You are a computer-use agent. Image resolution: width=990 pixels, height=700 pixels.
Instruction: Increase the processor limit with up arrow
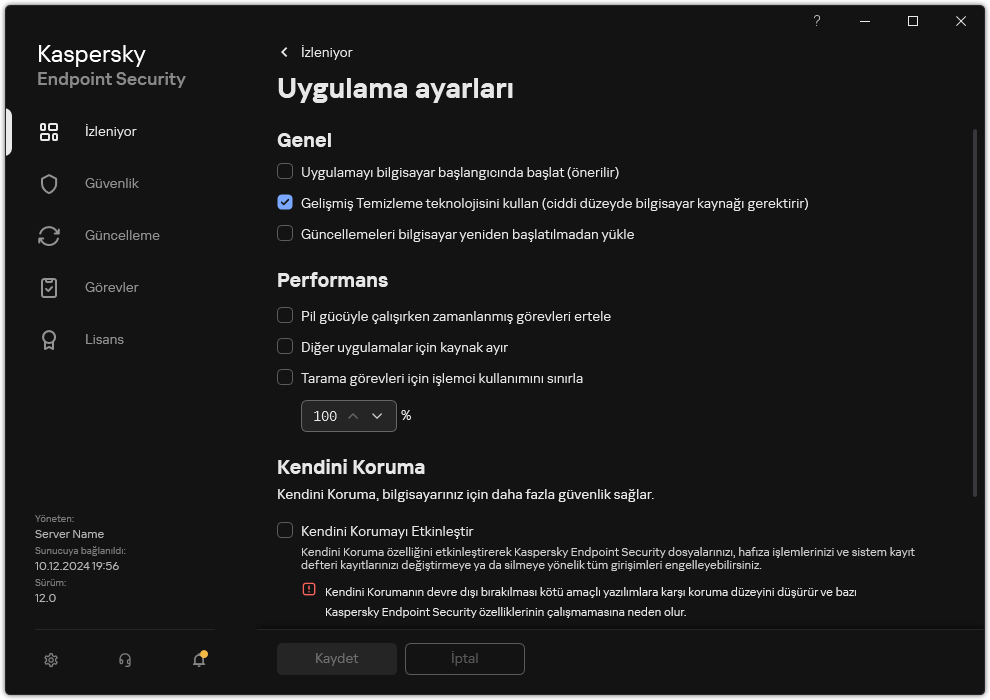coord(353,415)
